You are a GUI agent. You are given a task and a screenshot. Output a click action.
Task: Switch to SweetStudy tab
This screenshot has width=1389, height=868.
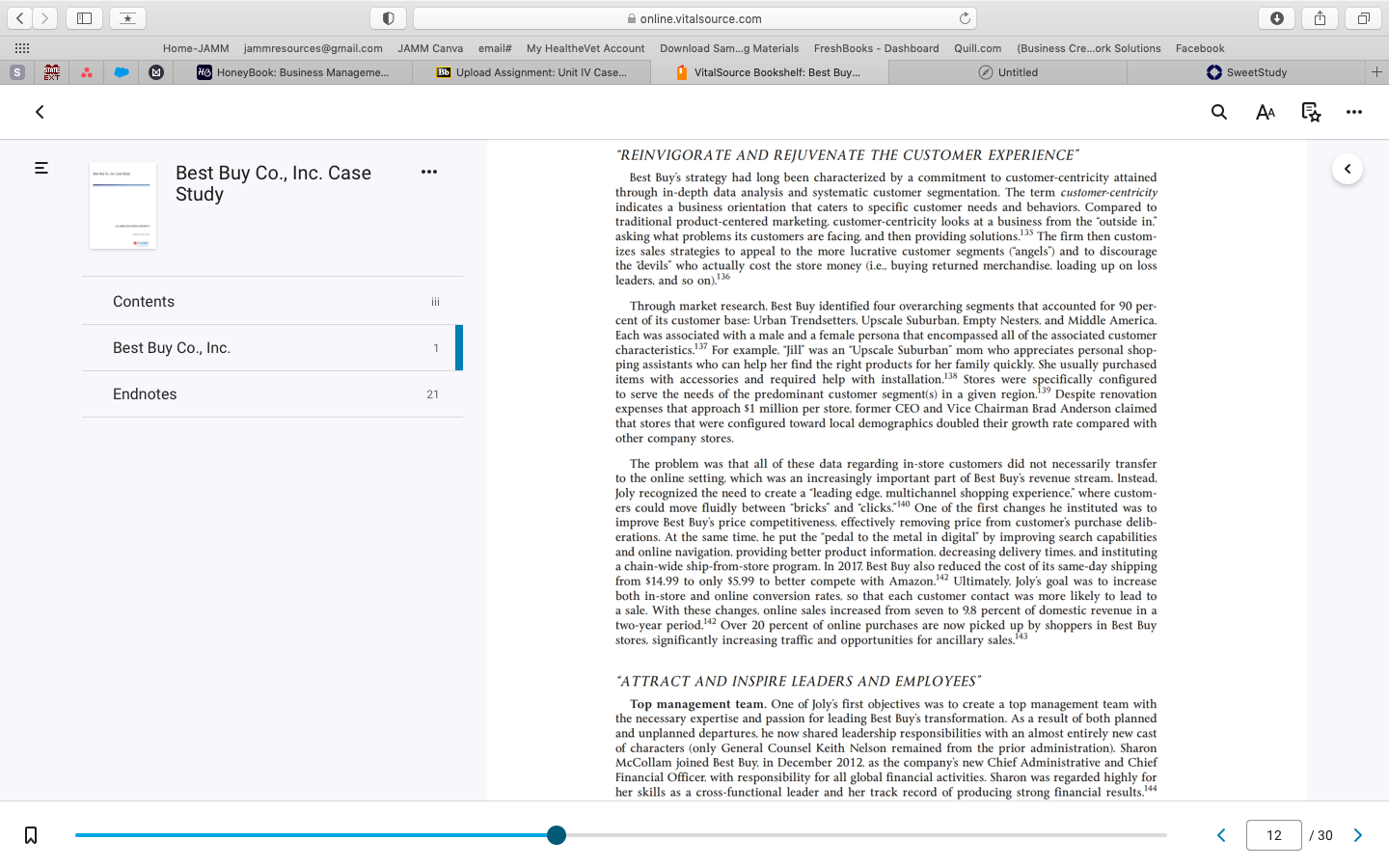point(1245,72)
